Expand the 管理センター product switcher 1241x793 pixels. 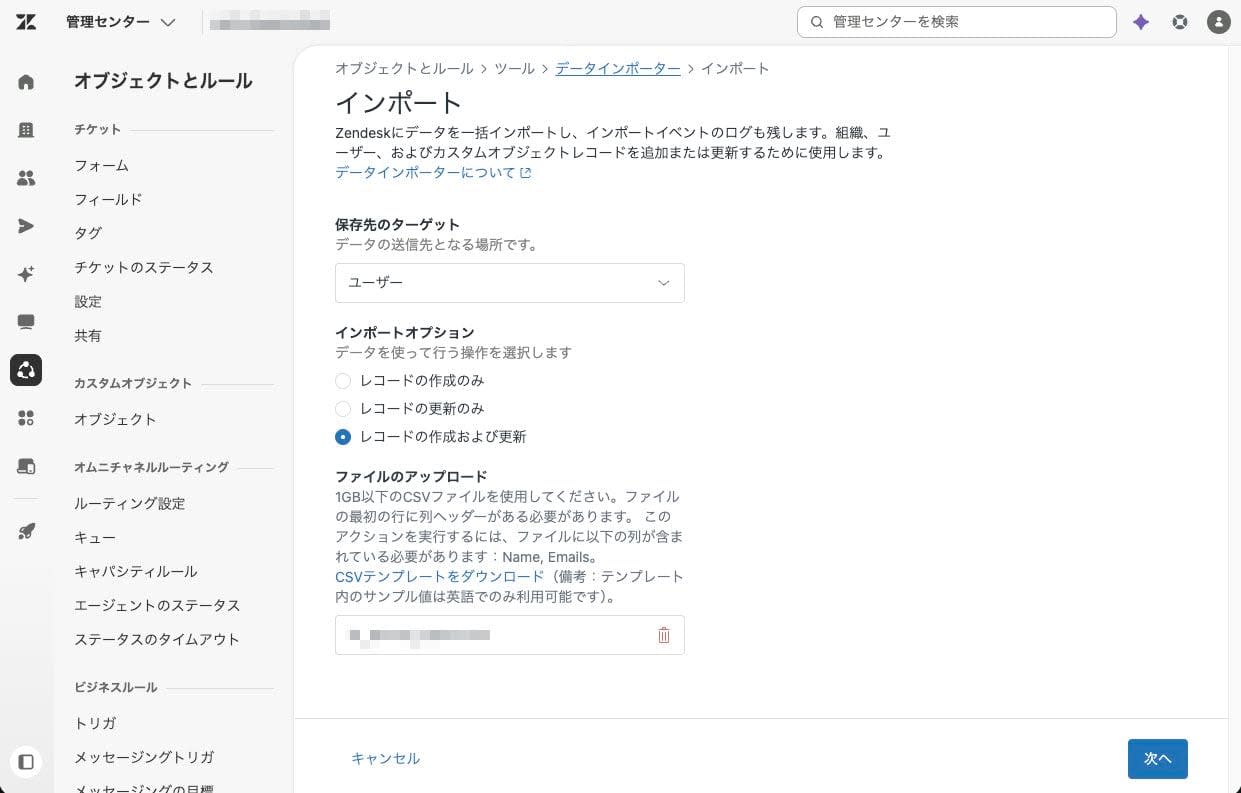121,22
